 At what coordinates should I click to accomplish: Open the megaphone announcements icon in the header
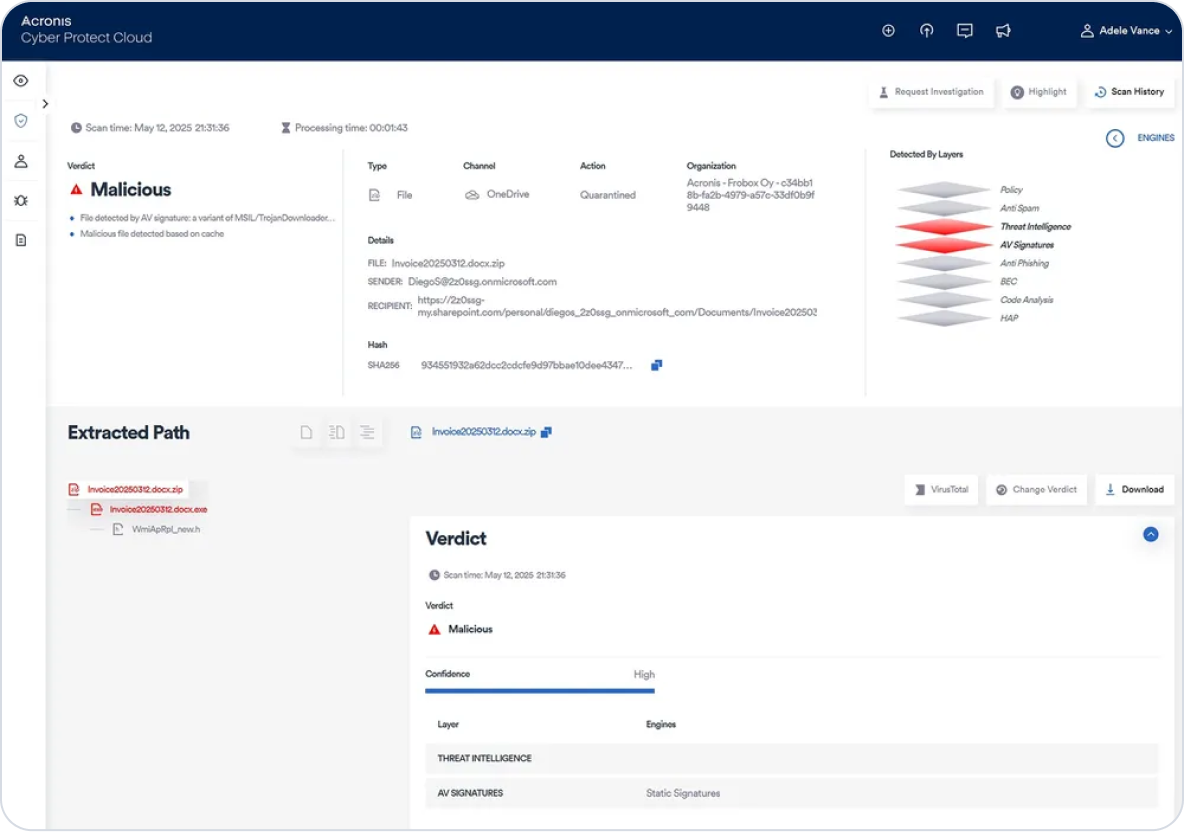click(x=1003, y=30)
